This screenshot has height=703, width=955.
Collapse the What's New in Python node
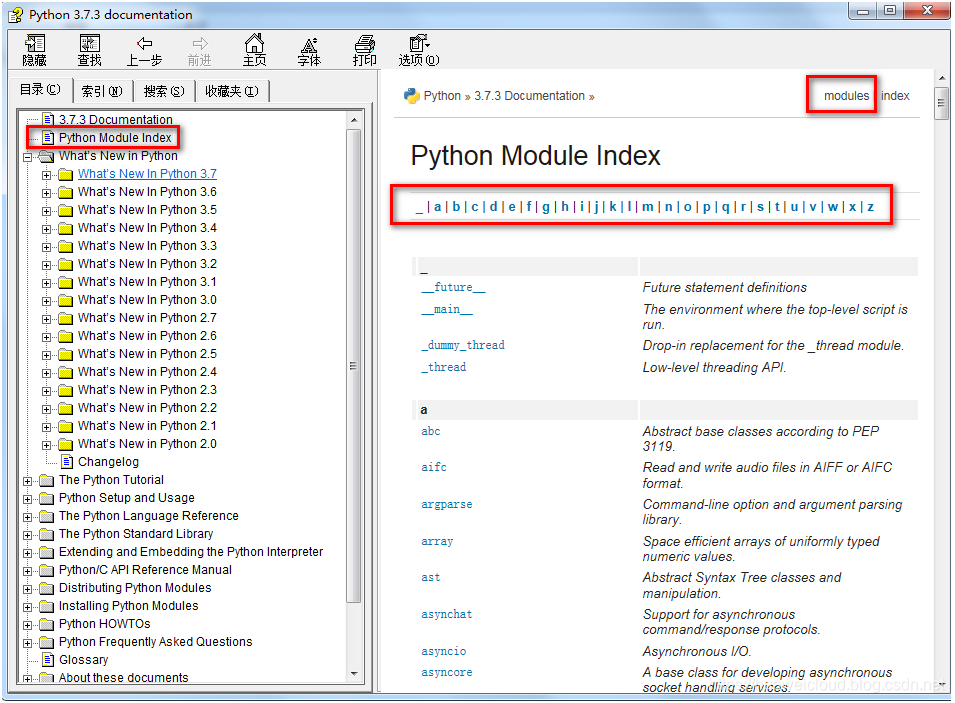pyautogui.click(x=27, y=157)
